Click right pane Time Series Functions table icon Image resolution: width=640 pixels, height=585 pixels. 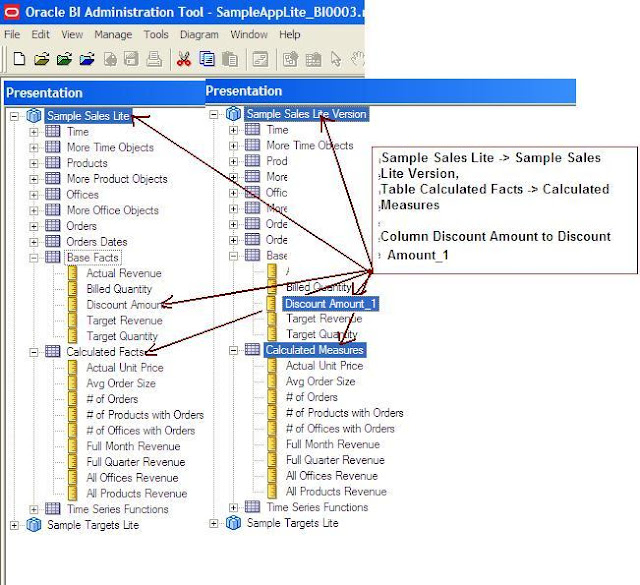click(x=252, y=507)
